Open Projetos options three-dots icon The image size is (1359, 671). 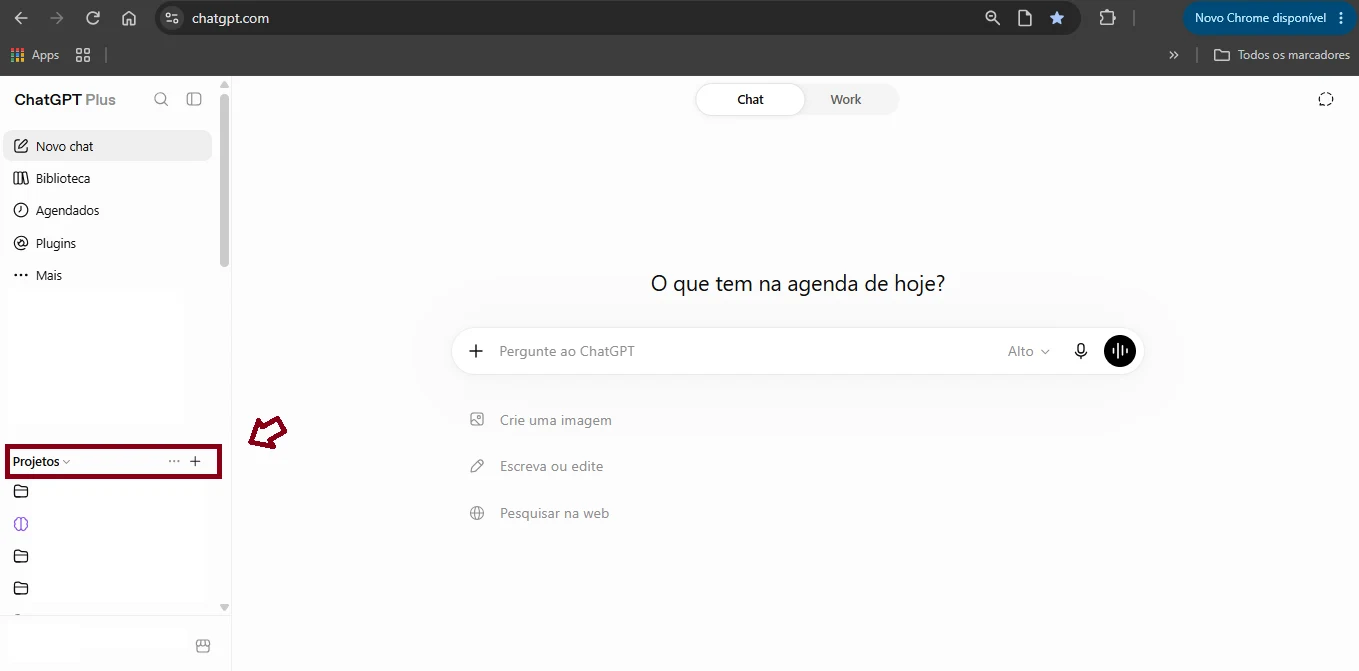click(x=174, y=461)
